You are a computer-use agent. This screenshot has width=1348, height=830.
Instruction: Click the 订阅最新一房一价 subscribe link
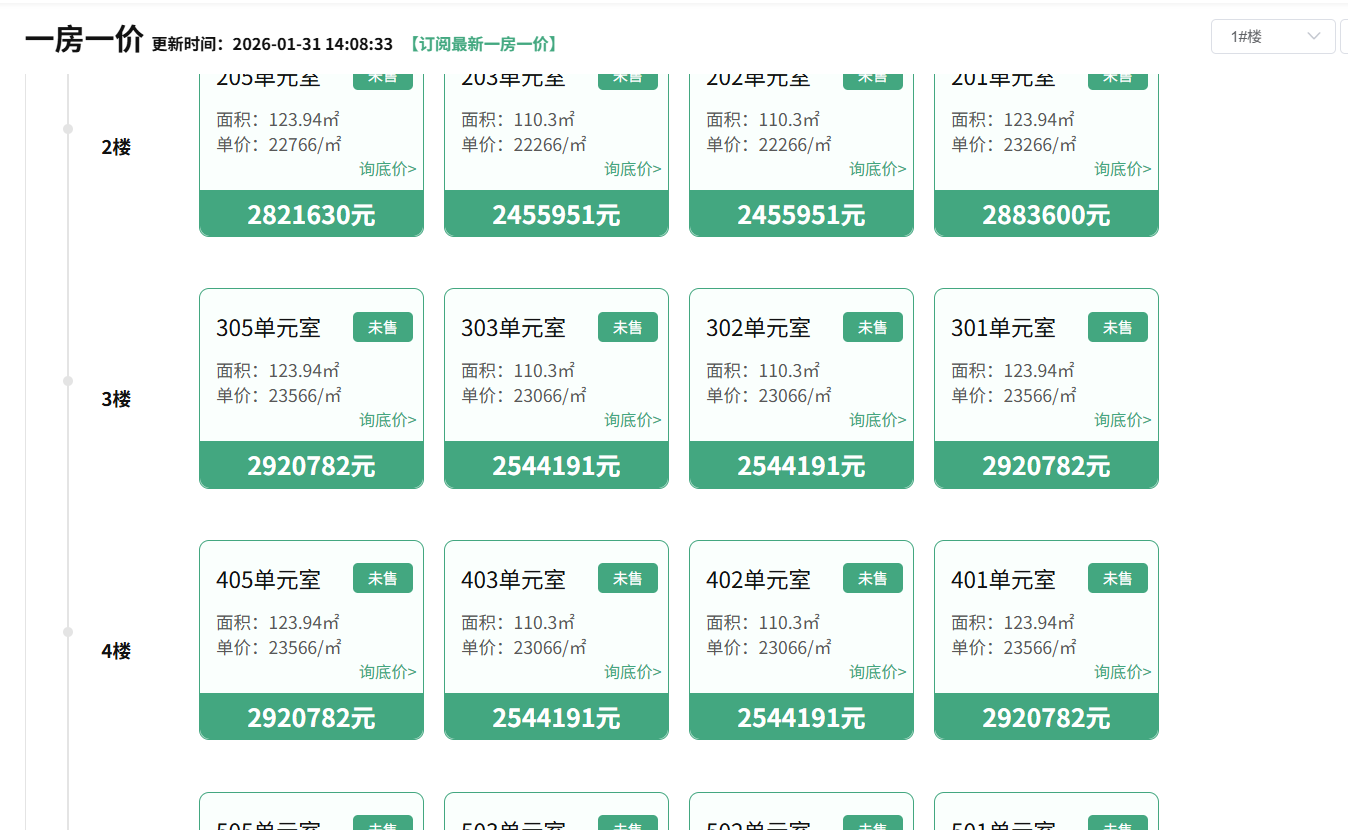tap(482, 44)
